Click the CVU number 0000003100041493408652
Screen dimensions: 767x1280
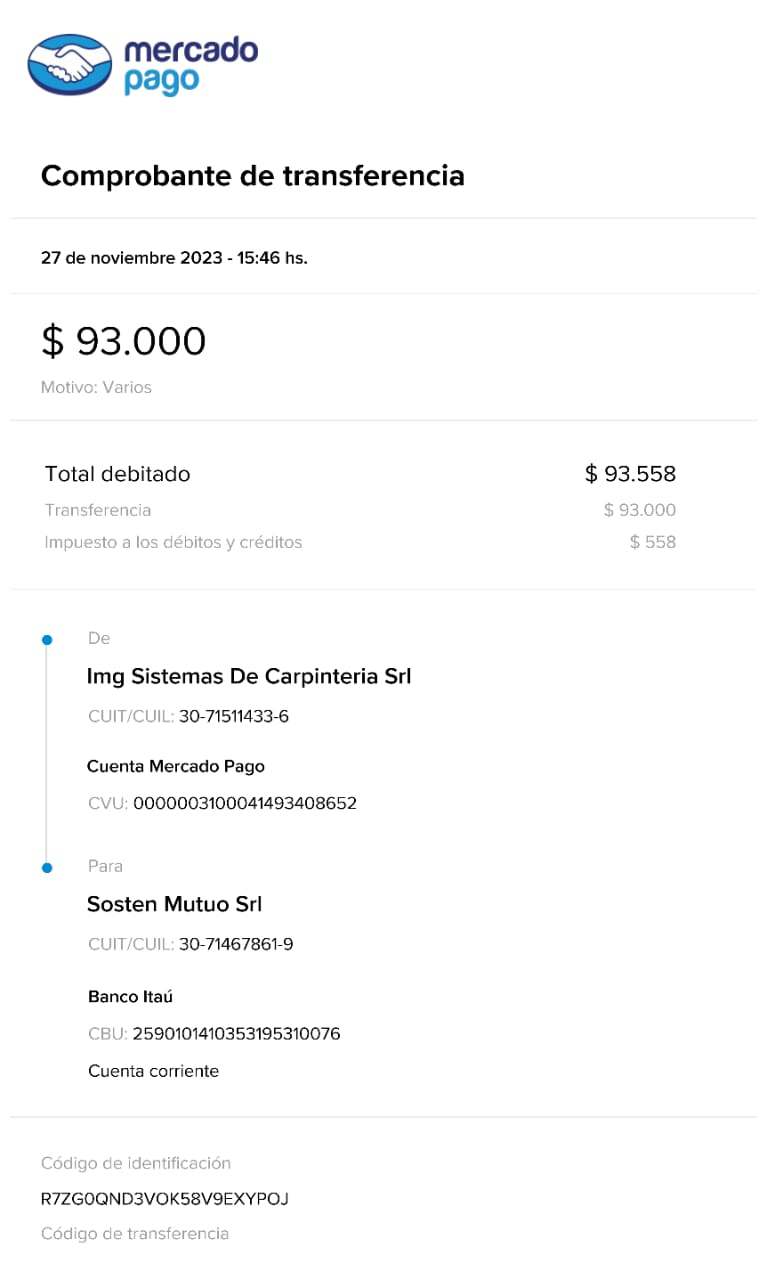pos(245,803)
